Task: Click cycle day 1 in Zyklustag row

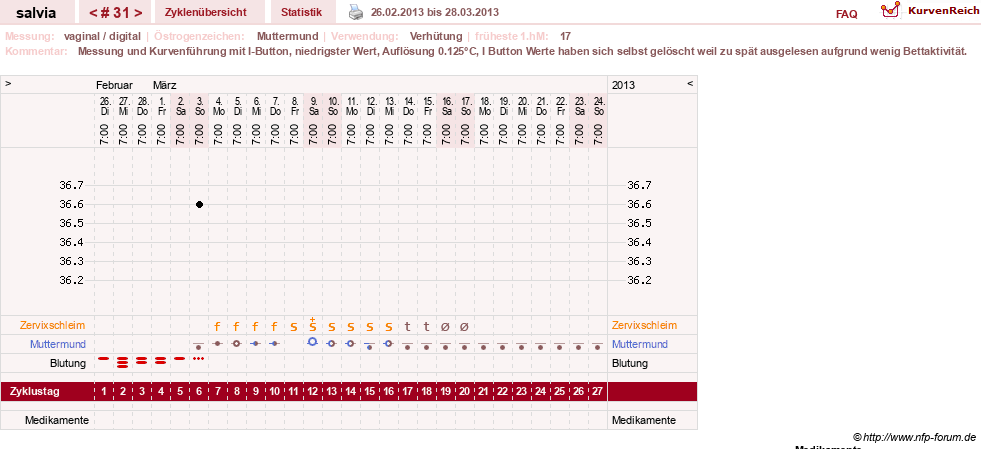Action: [x=104, y=391]
